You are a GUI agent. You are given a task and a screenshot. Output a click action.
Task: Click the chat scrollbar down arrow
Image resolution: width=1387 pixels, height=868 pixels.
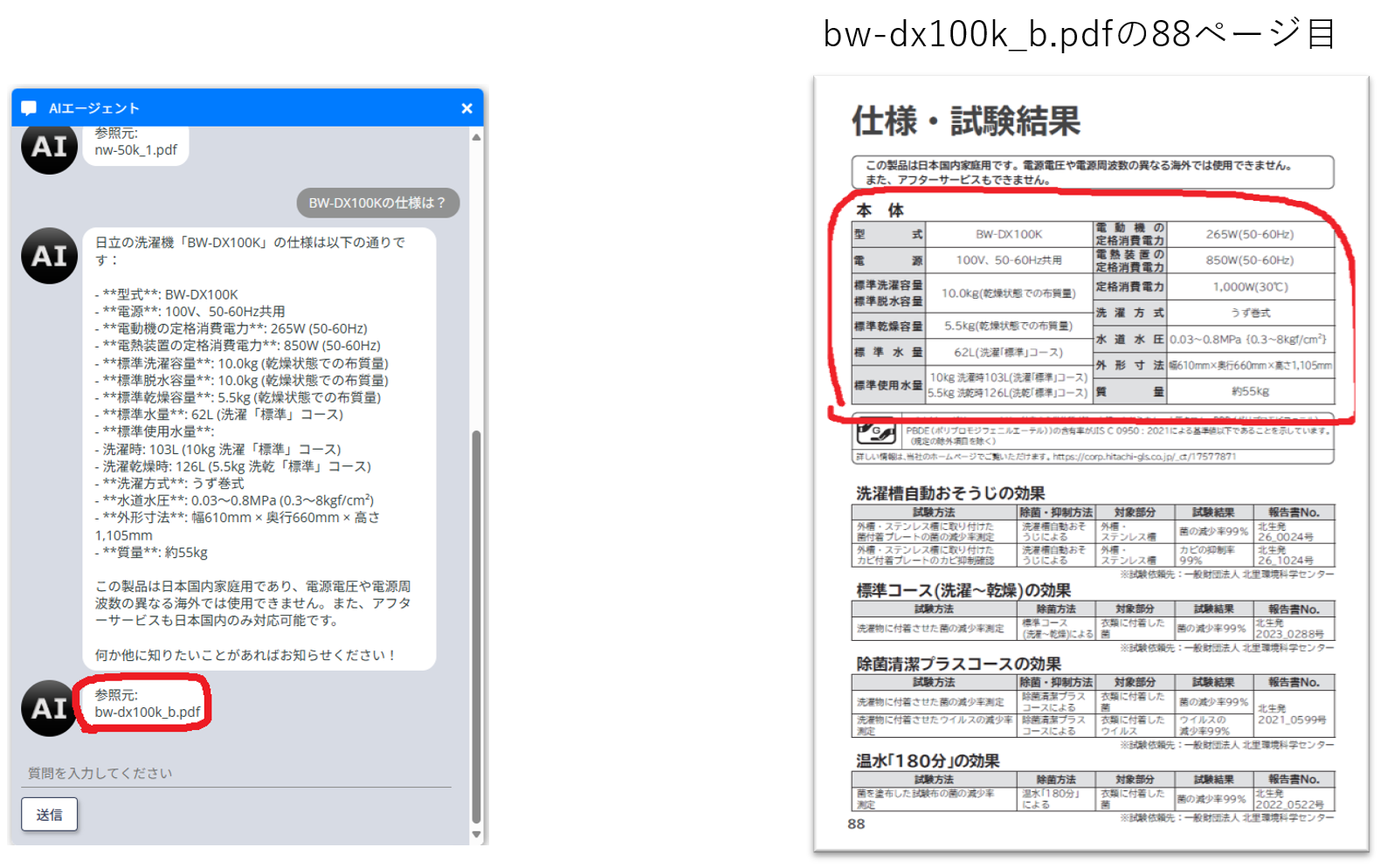[x=476, y=834]
